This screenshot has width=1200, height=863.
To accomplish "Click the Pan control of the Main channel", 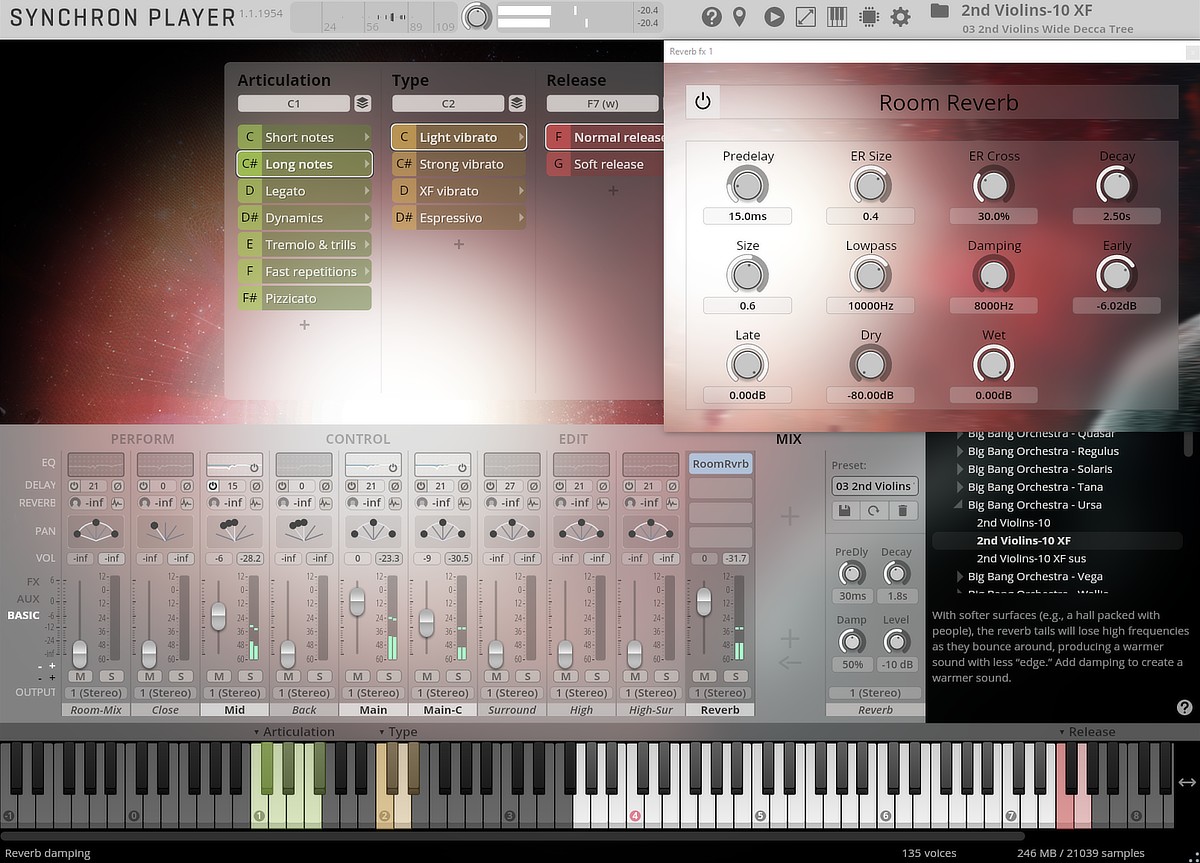I will [373, 530].
